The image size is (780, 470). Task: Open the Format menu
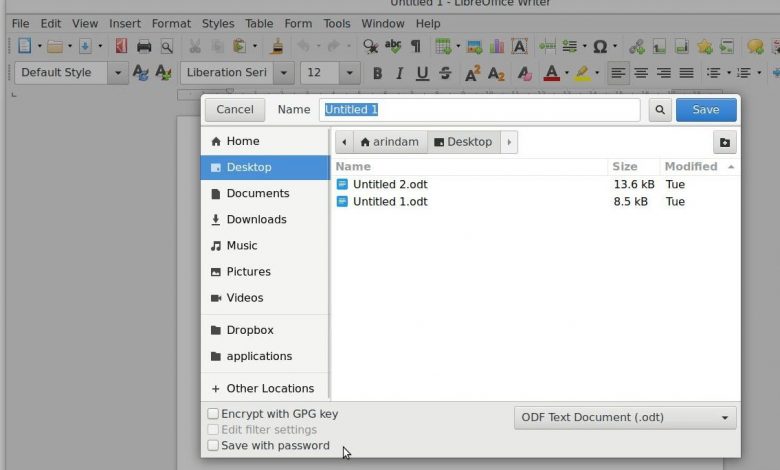pyautogui.click(x=171, y=23)
